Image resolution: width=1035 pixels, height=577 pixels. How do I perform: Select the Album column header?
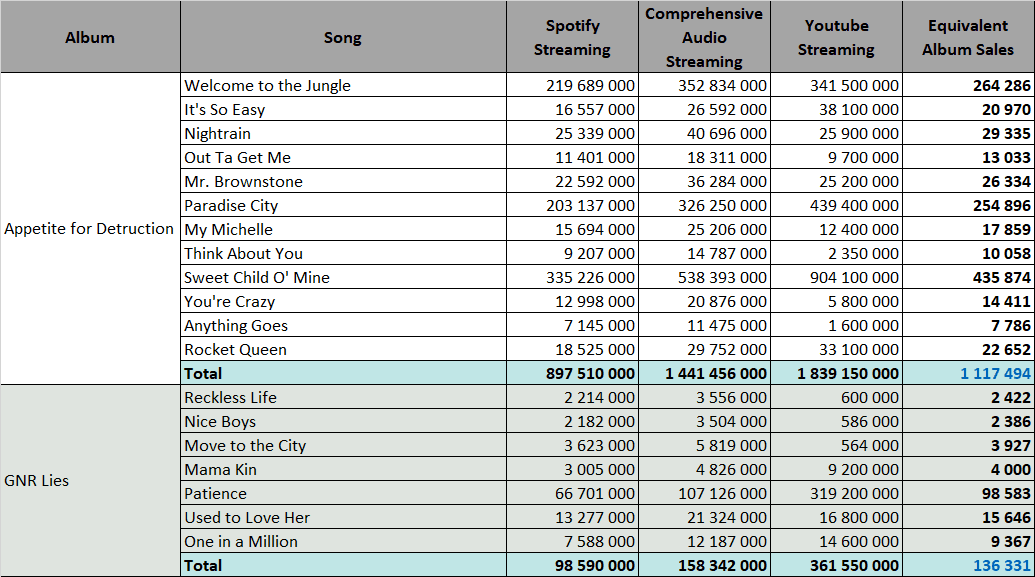pyautogui.click(x=90, y=37)
